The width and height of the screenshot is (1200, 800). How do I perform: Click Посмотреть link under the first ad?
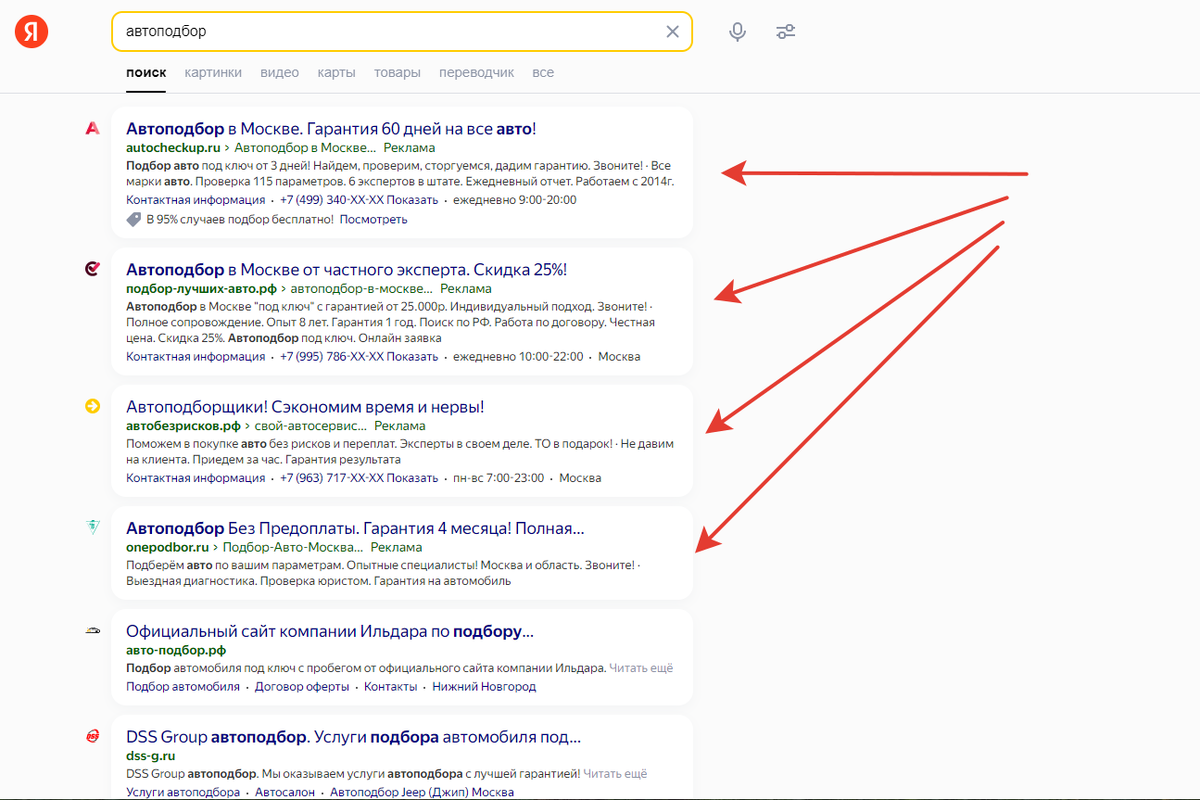373,219
